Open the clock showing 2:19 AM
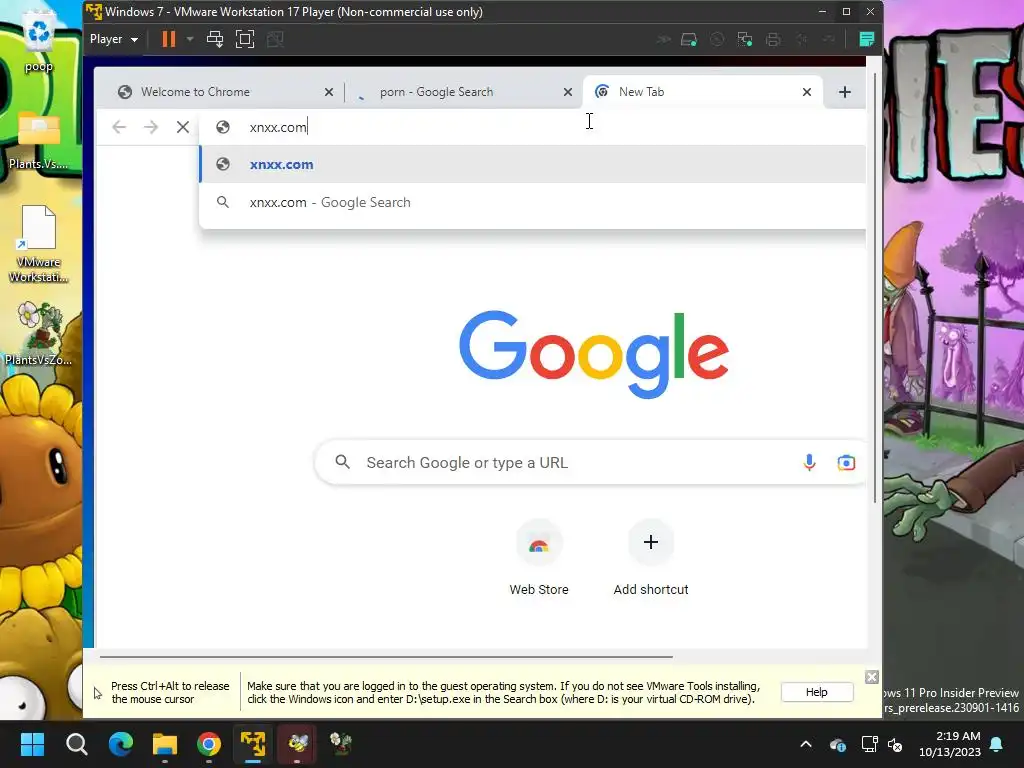This screenshot has height=768, width=1024. coord(950,744)
